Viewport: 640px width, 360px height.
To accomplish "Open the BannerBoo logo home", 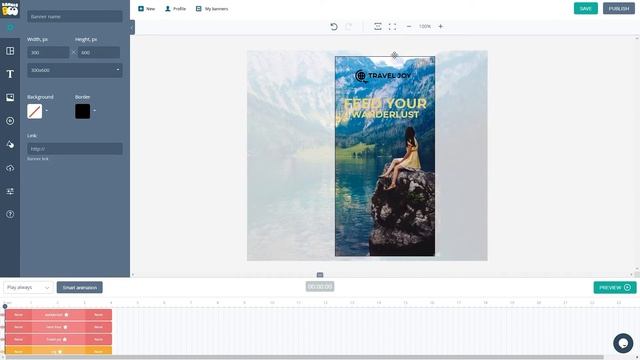I will pos(10,8).
